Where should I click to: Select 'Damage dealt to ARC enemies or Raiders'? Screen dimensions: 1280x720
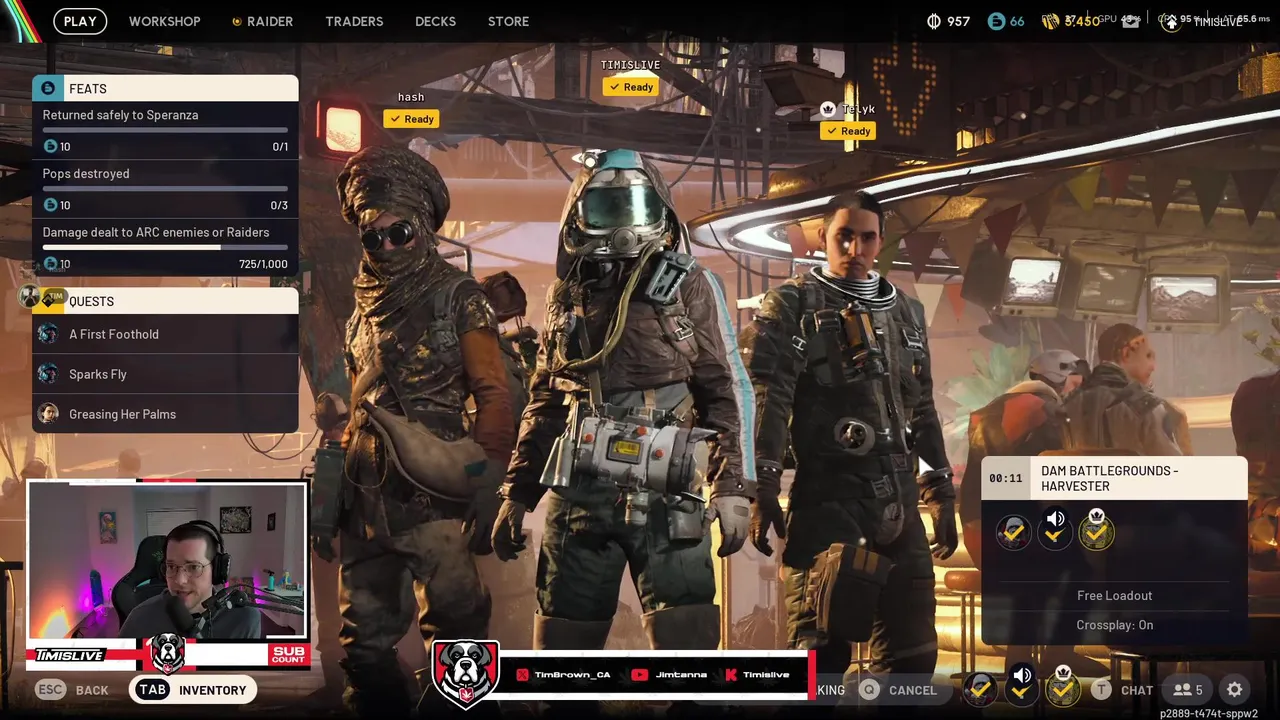[x=165, y=247]
